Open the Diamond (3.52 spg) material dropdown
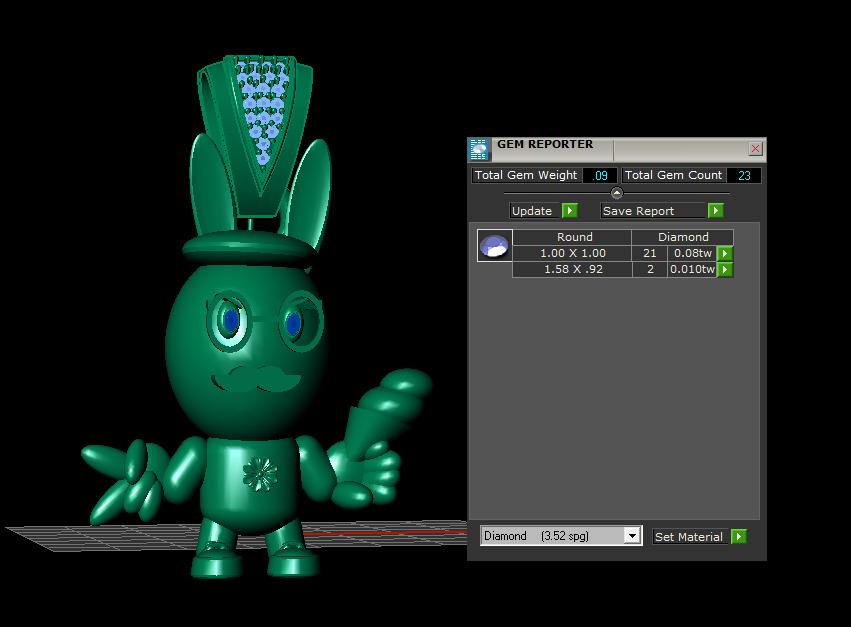This screenshot has height=627, width=851. coord(632,536)
